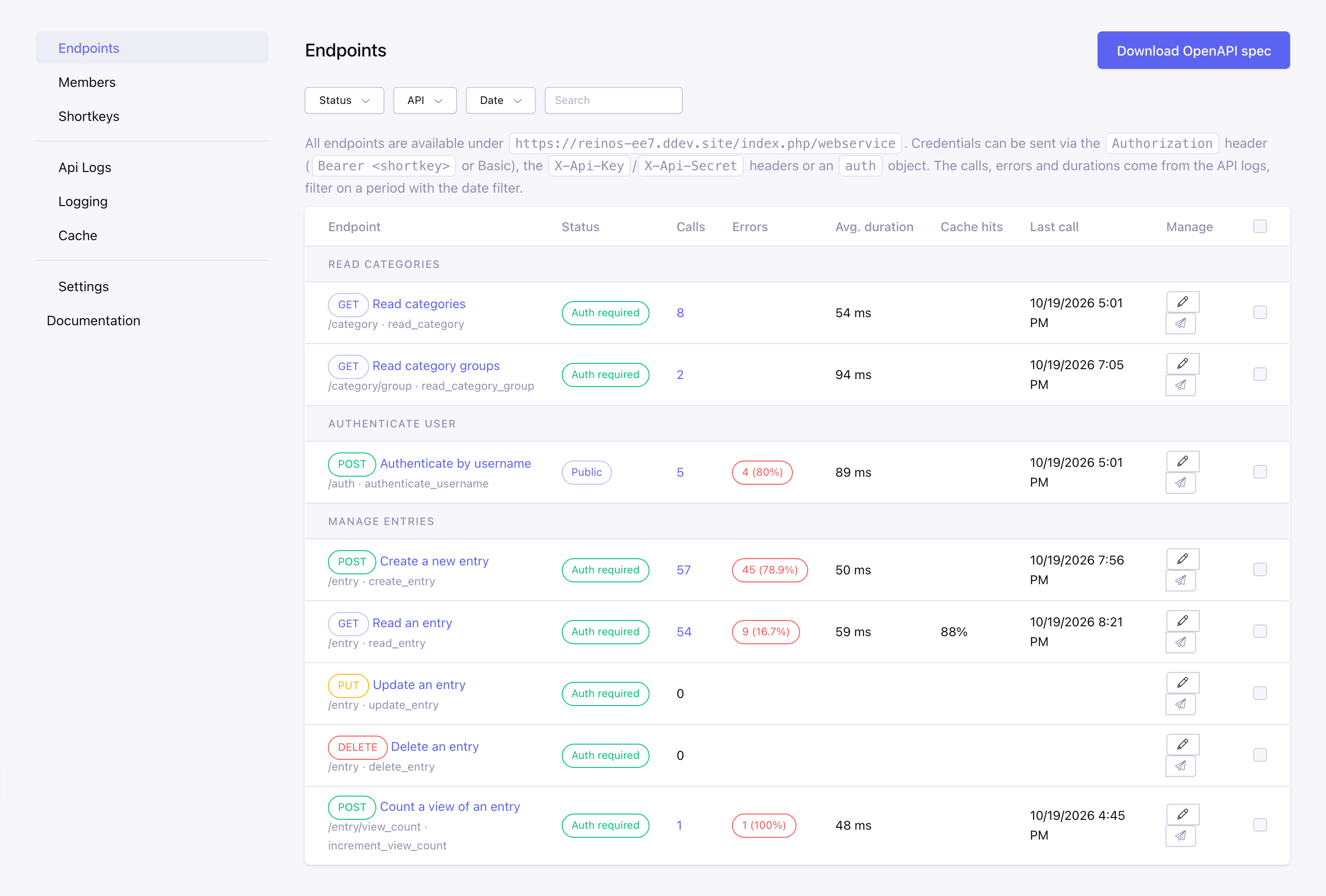
Task: Tick checkbox for Authenticate by username row
Action: coord(1260,472)
